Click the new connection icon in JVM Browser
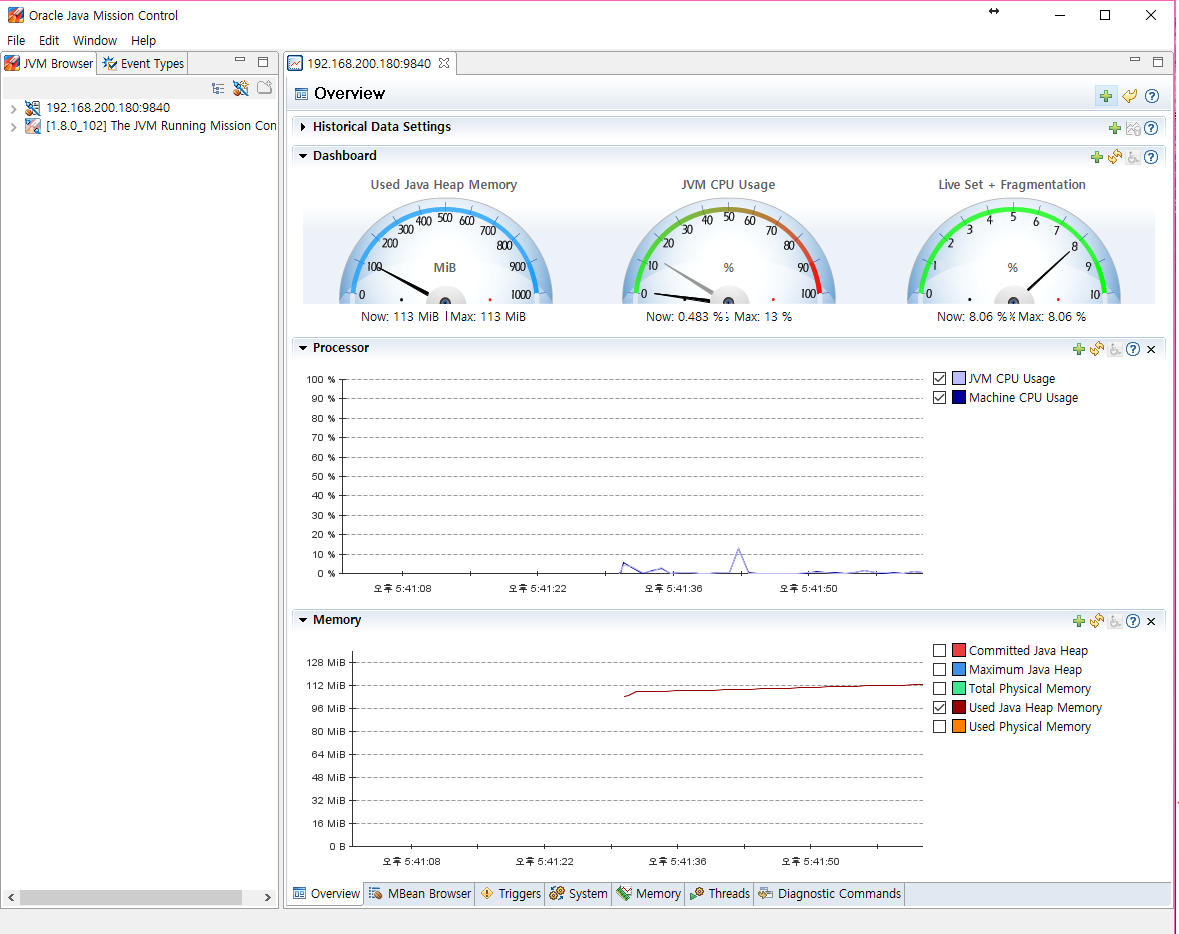 pyautogui.click(x=241, y=89)
